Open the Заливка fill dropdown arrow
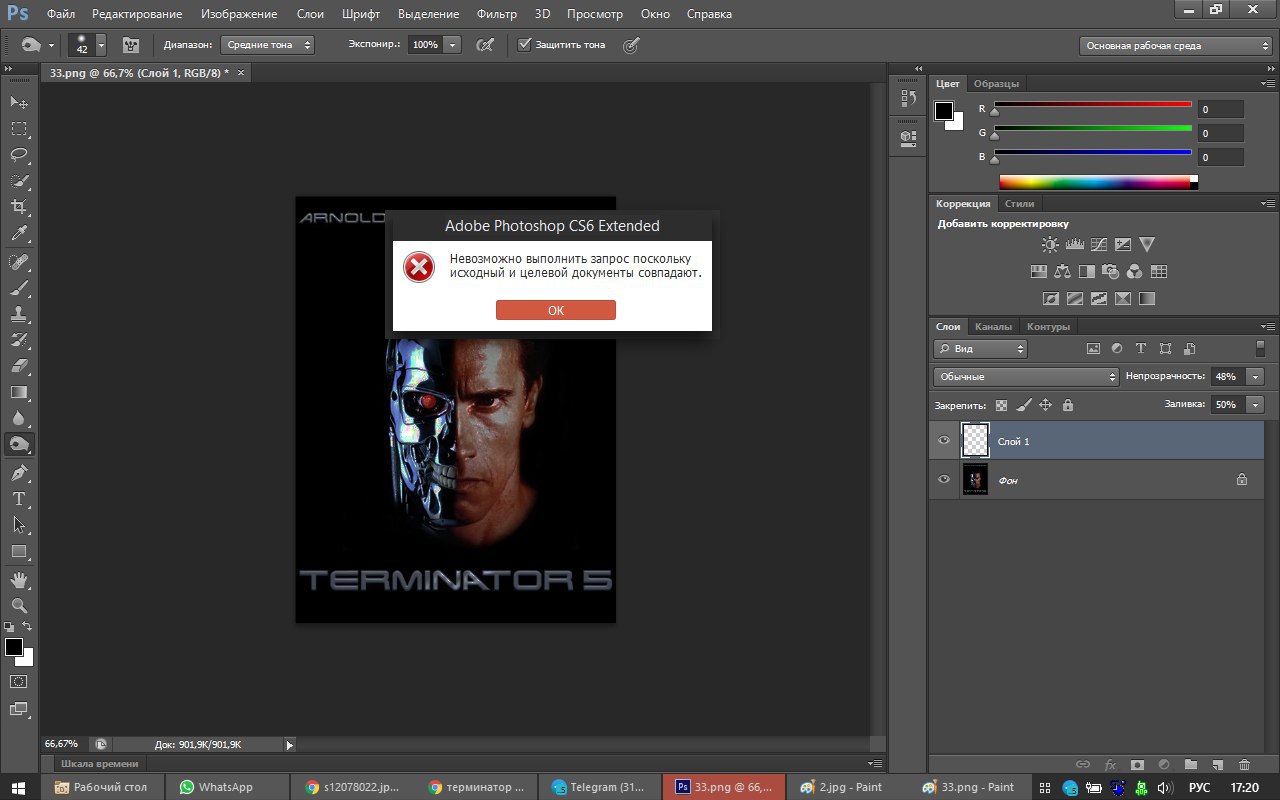 (x=1255, y=405)
